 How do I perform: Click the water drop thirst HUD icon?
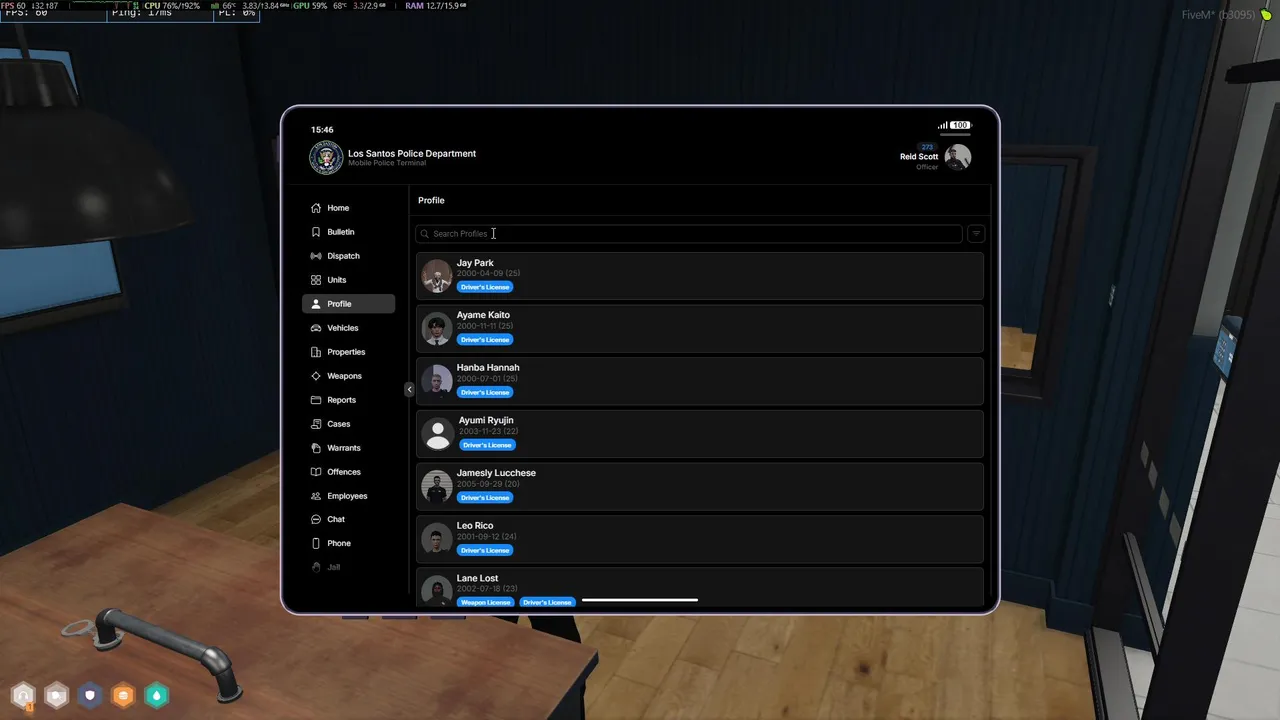[157, 695]
